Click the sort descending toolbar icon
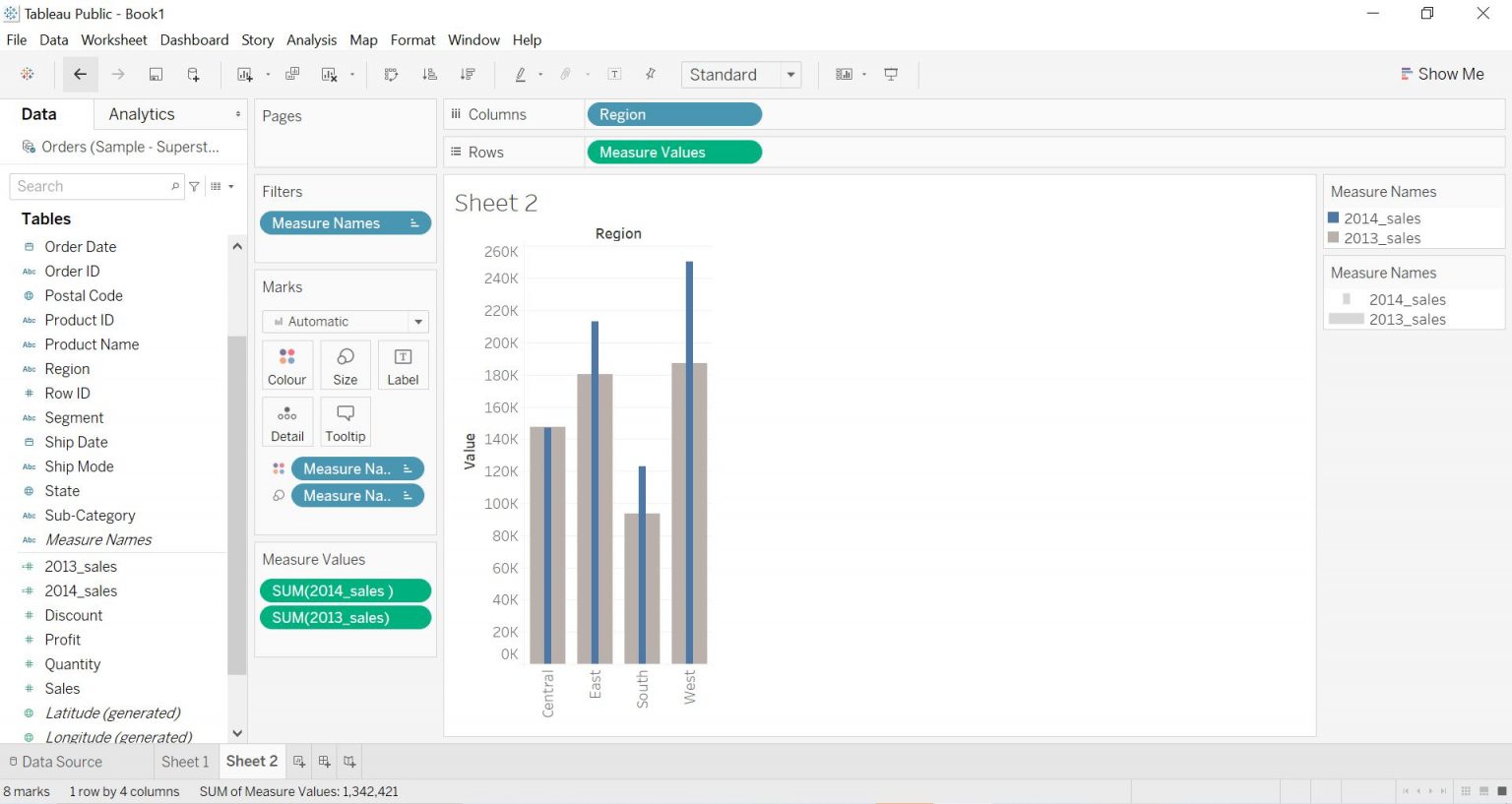This screenshot has height=804, width=1512. pyautogui.click(x=468, y=74)
